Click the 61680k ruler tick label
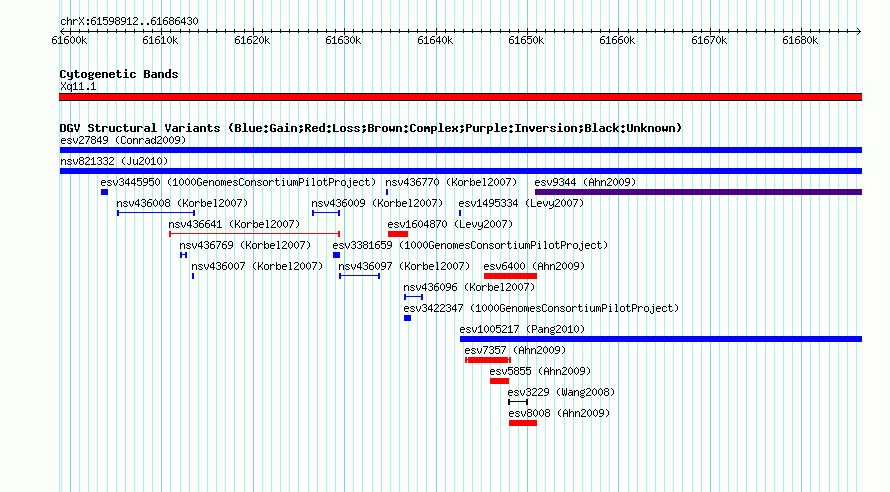This screenshot has height=492, width=890. click(x=800, y=40)
